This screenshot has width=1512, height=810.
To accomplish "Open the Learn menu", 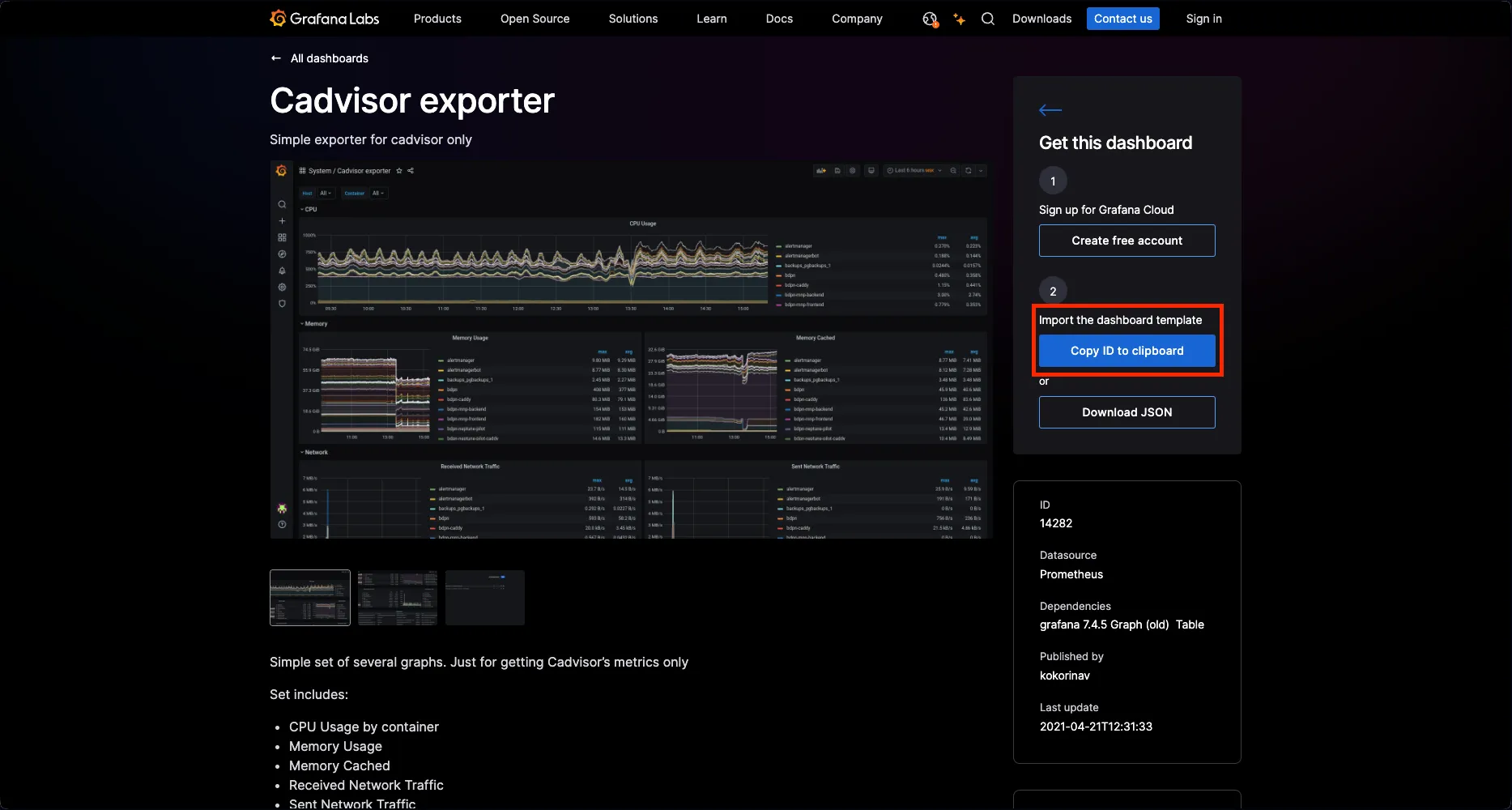I will (712, 19).
